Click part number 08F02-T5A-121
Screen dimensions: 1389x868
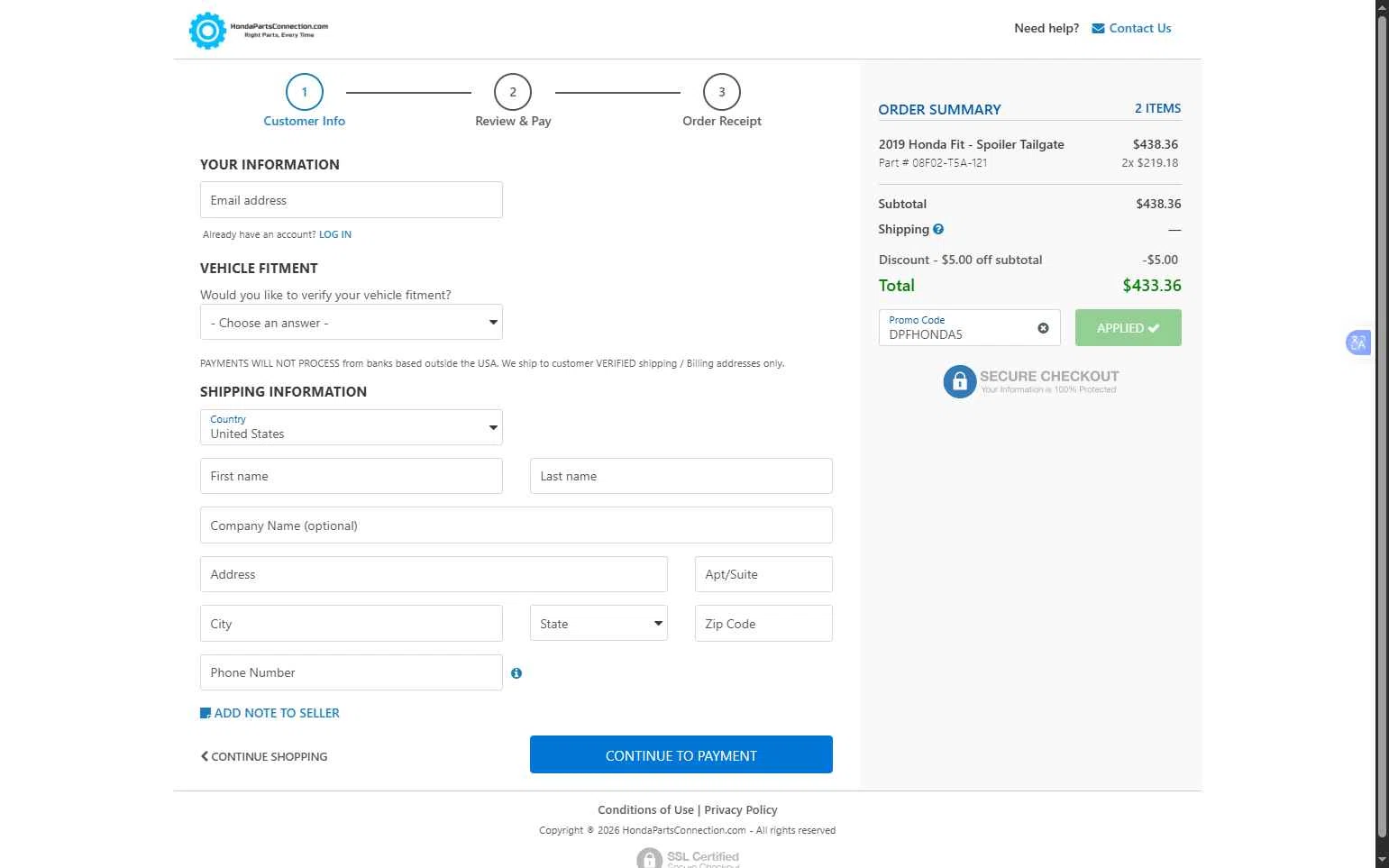[949, 163]
